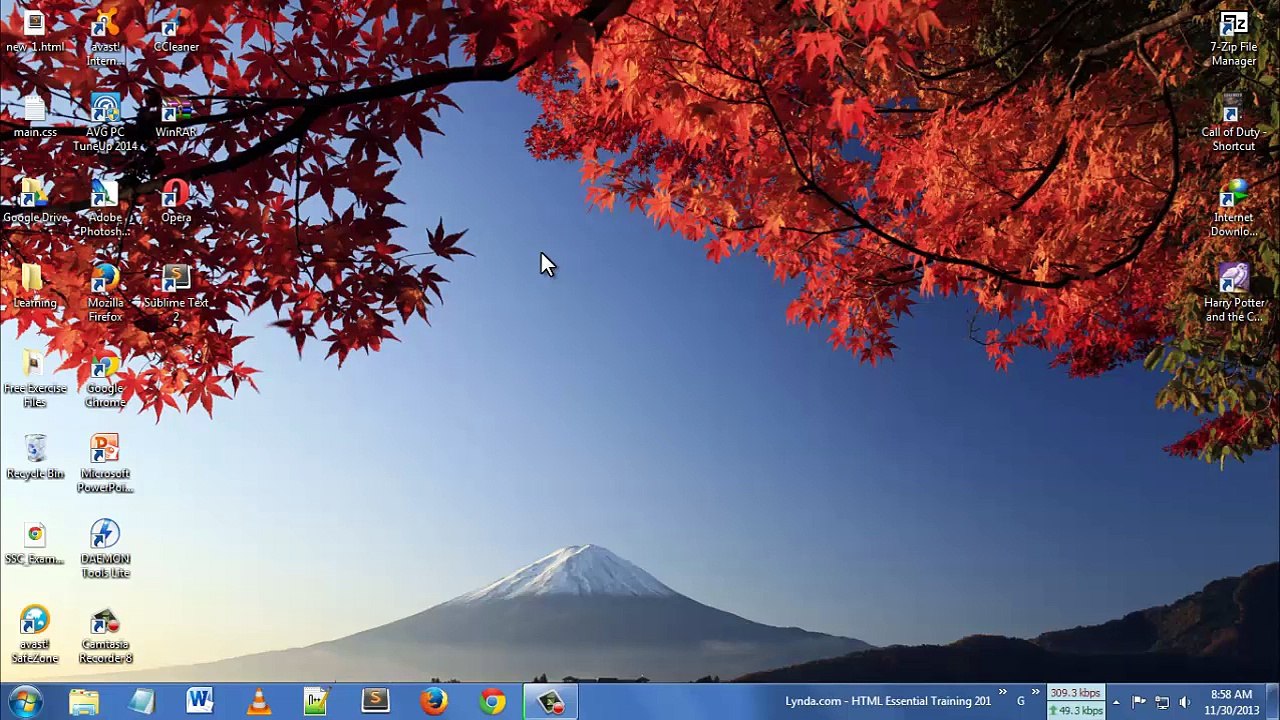Open the Opera browser icon

(176, 202)
